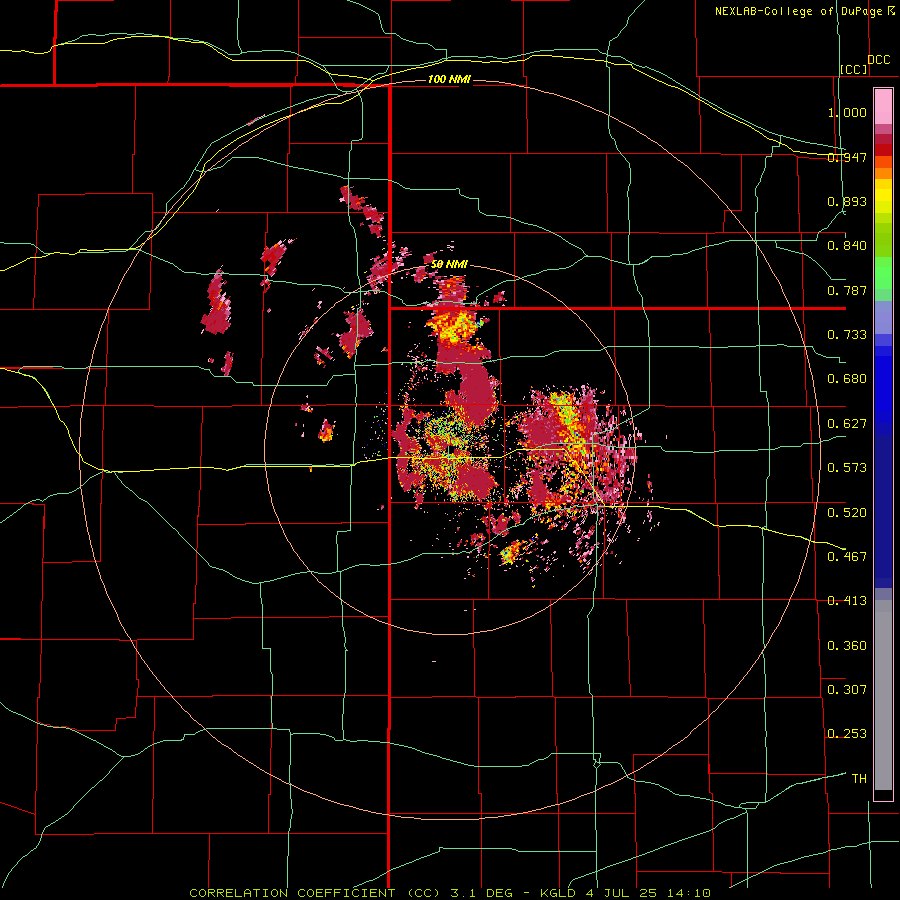Click the 0.840 scale value

(847, 246)
